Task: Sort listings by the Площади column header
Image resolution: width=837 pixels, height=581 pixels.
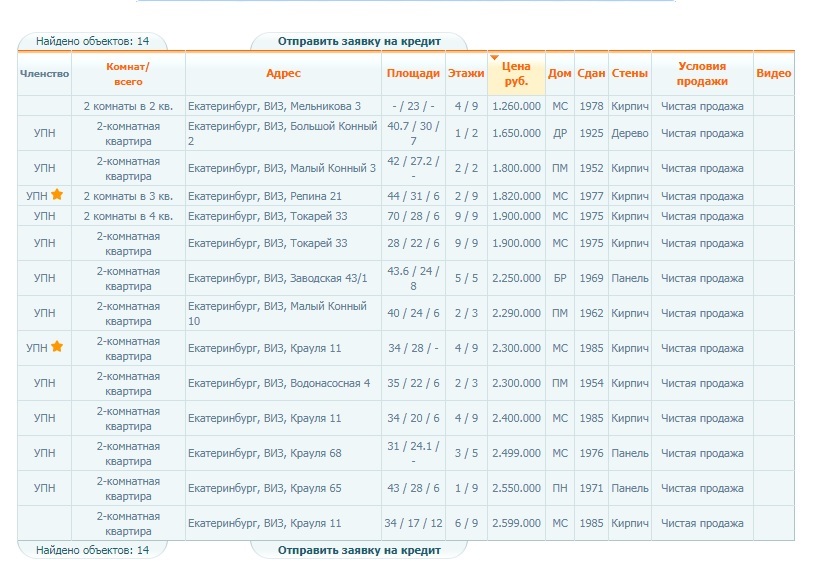Action: click(412, 74)
